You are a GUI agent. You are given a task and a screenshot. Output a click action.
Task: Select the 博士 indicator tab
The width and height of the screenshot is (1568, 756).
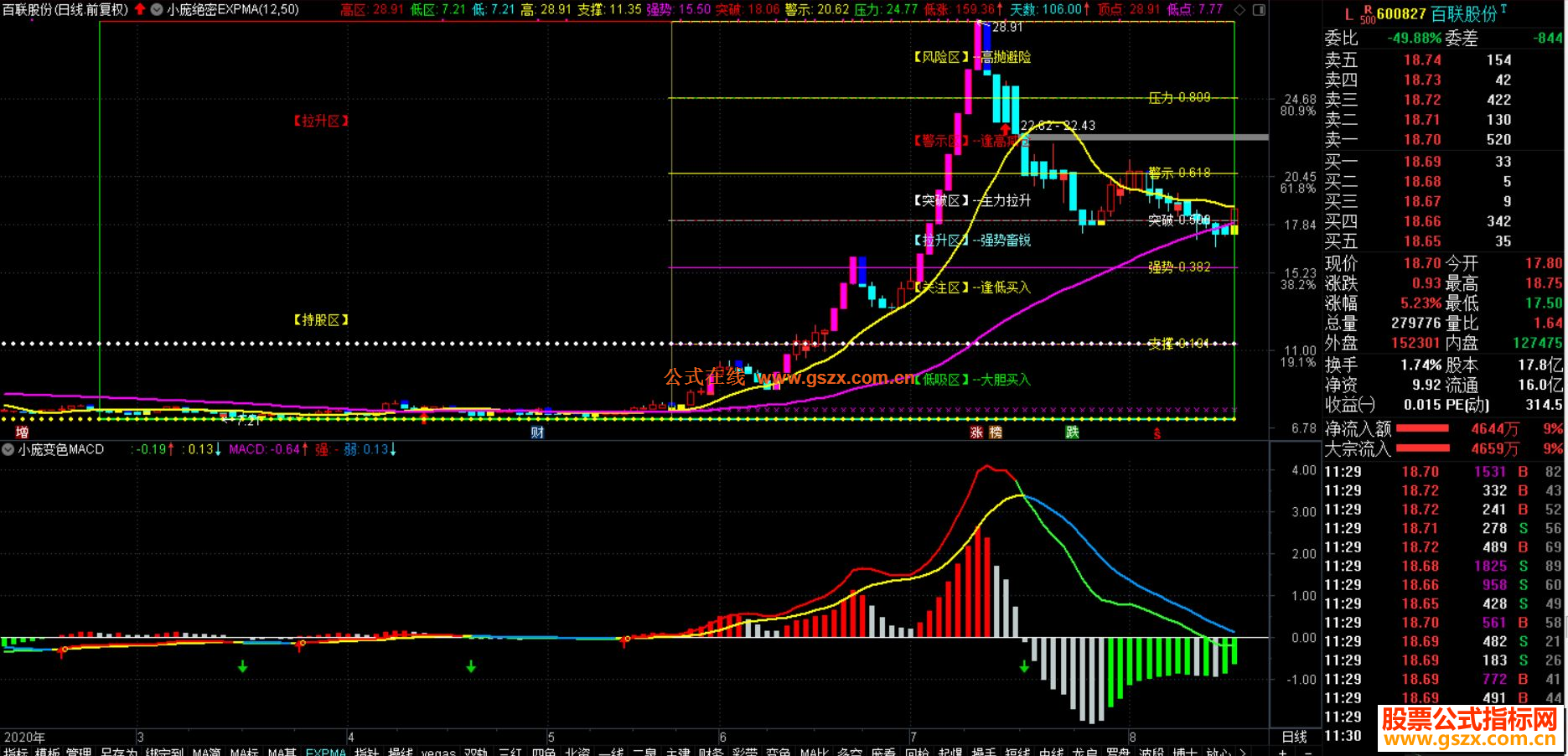[x=1185, y=751]
